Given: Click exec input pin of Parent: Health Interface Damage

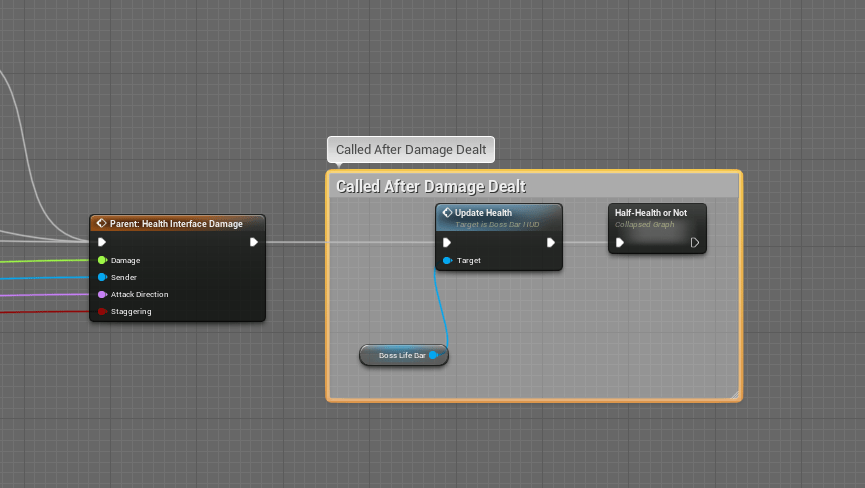Looking at the screenshot, I should tap(102, 242).
